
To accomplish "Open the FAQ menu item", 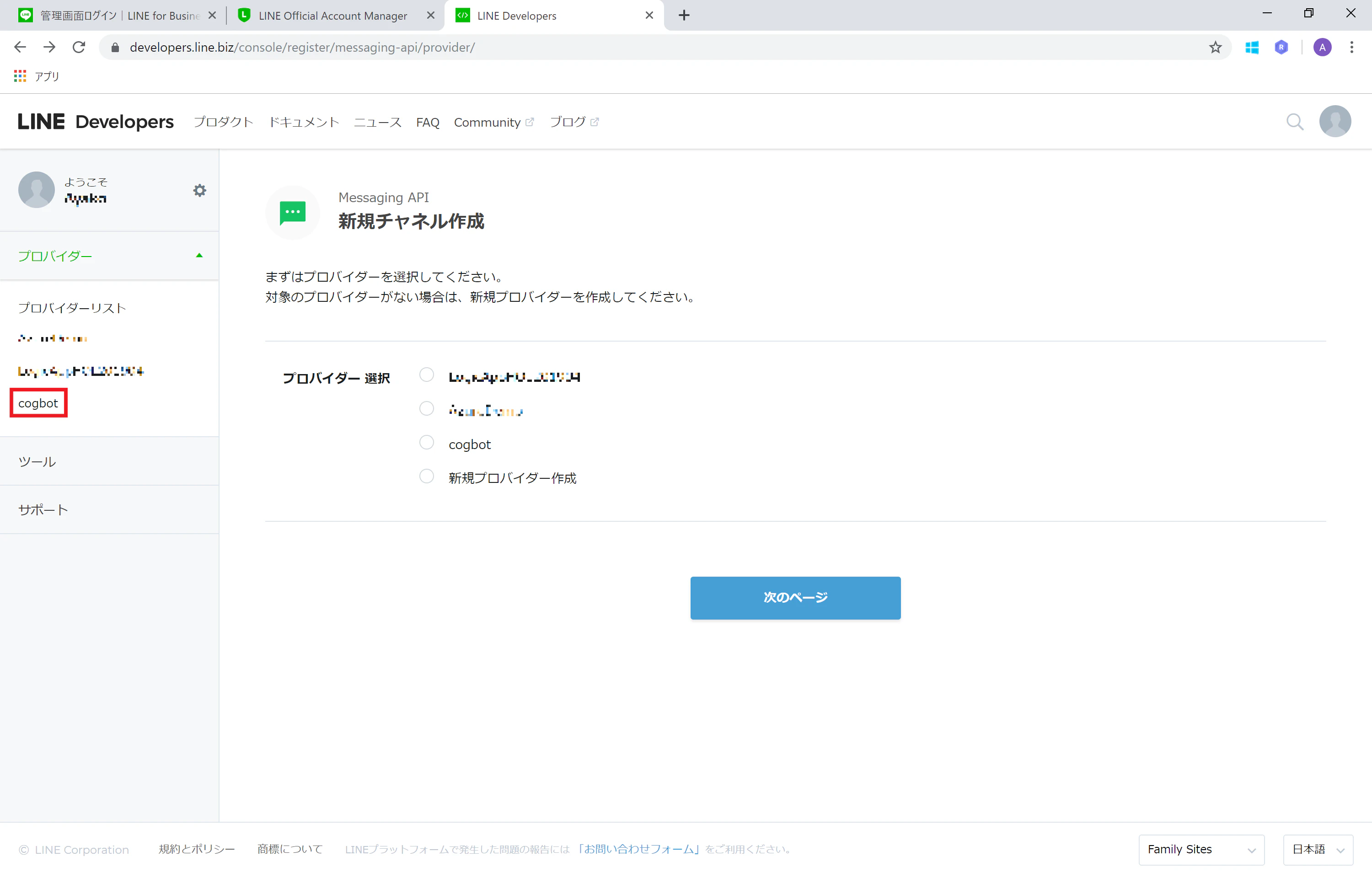I will tap(428, 122).
